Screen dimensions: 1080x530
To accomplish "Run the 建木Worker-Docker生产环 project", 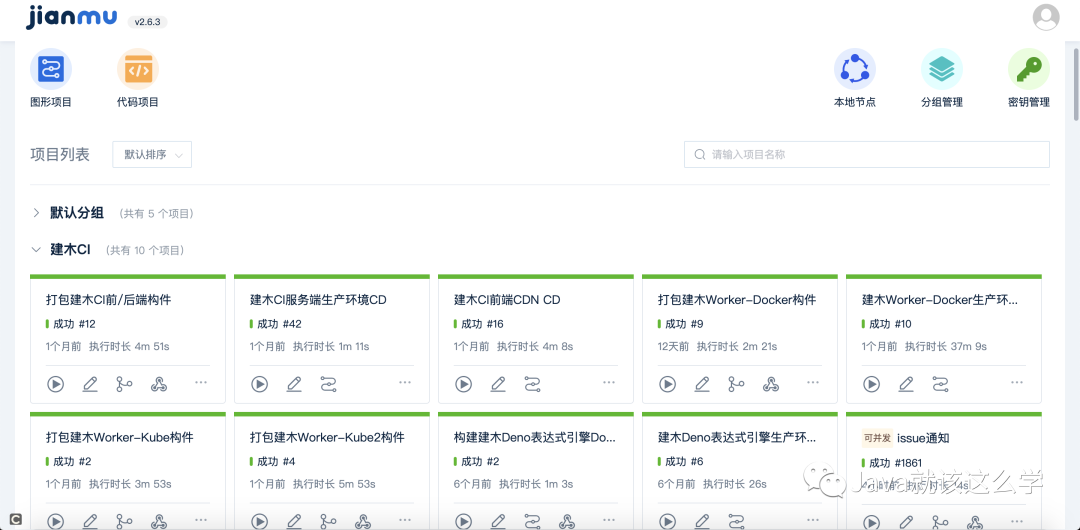I will click(x=871, y=384).
